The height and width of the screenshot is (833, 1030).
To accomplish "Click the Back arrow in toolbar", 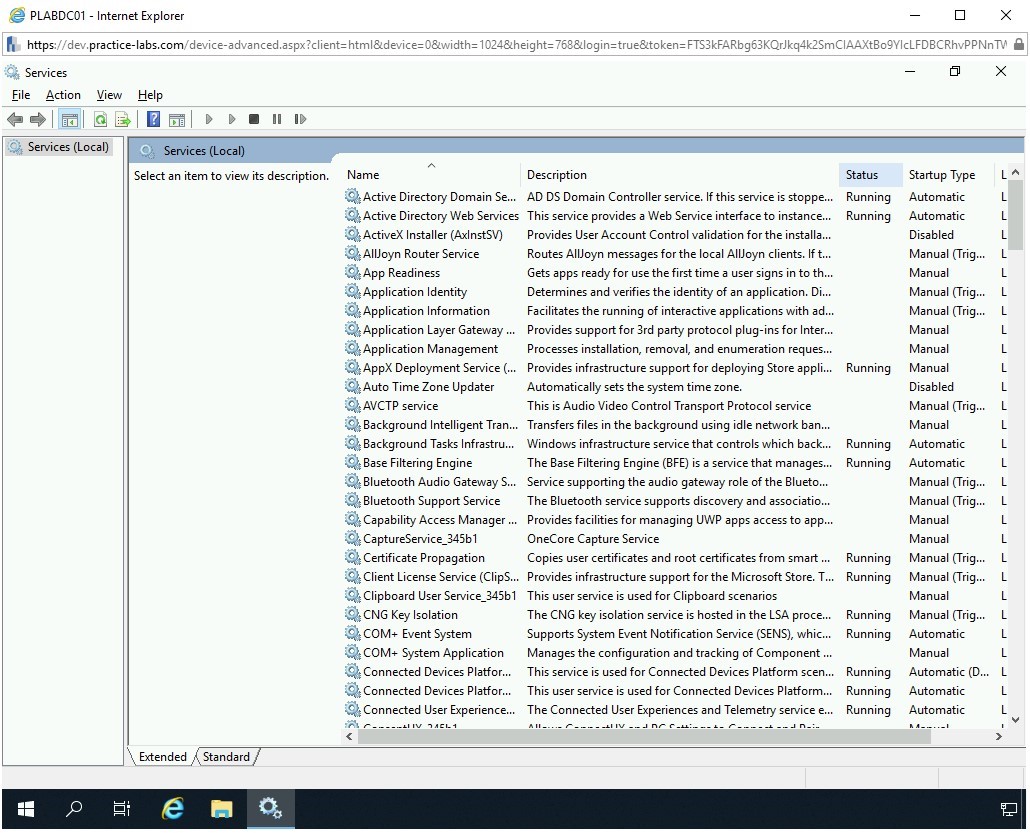I will coord(15,119).
